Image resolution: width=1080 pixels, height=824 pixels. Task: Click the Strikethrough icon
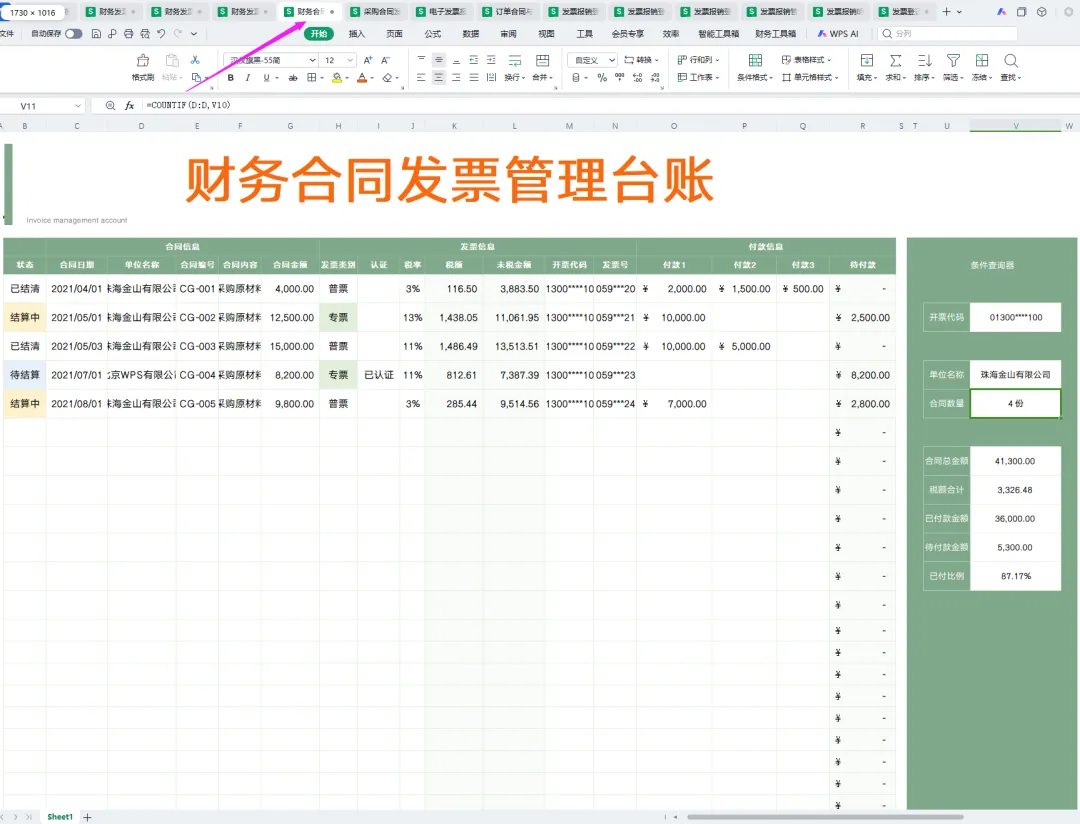click(x=293, y=78)
